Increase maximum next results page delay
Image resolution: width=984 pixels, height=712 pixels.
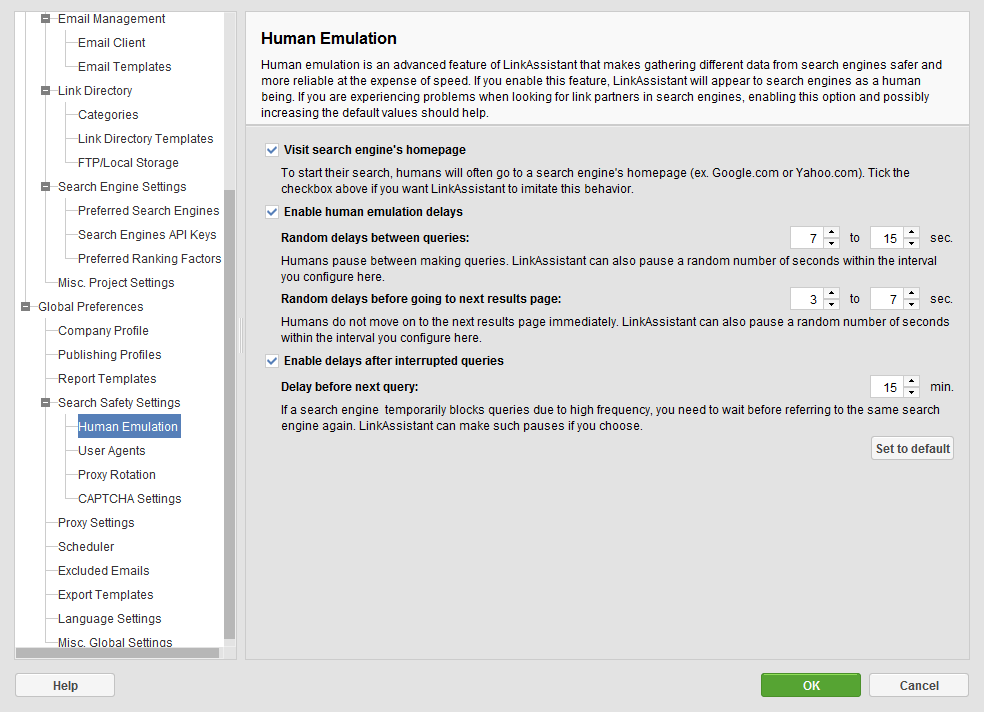(x=912, y=294)
